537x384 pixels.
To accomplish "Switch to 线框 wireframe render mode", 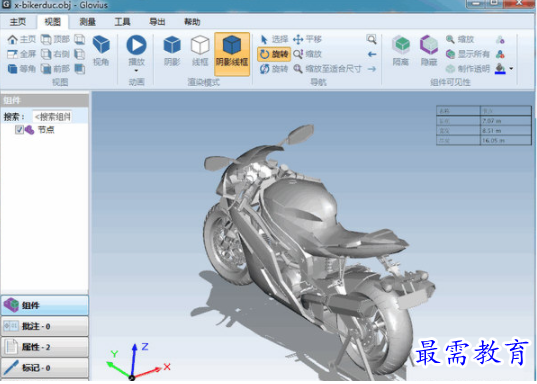I will [200, 51].
